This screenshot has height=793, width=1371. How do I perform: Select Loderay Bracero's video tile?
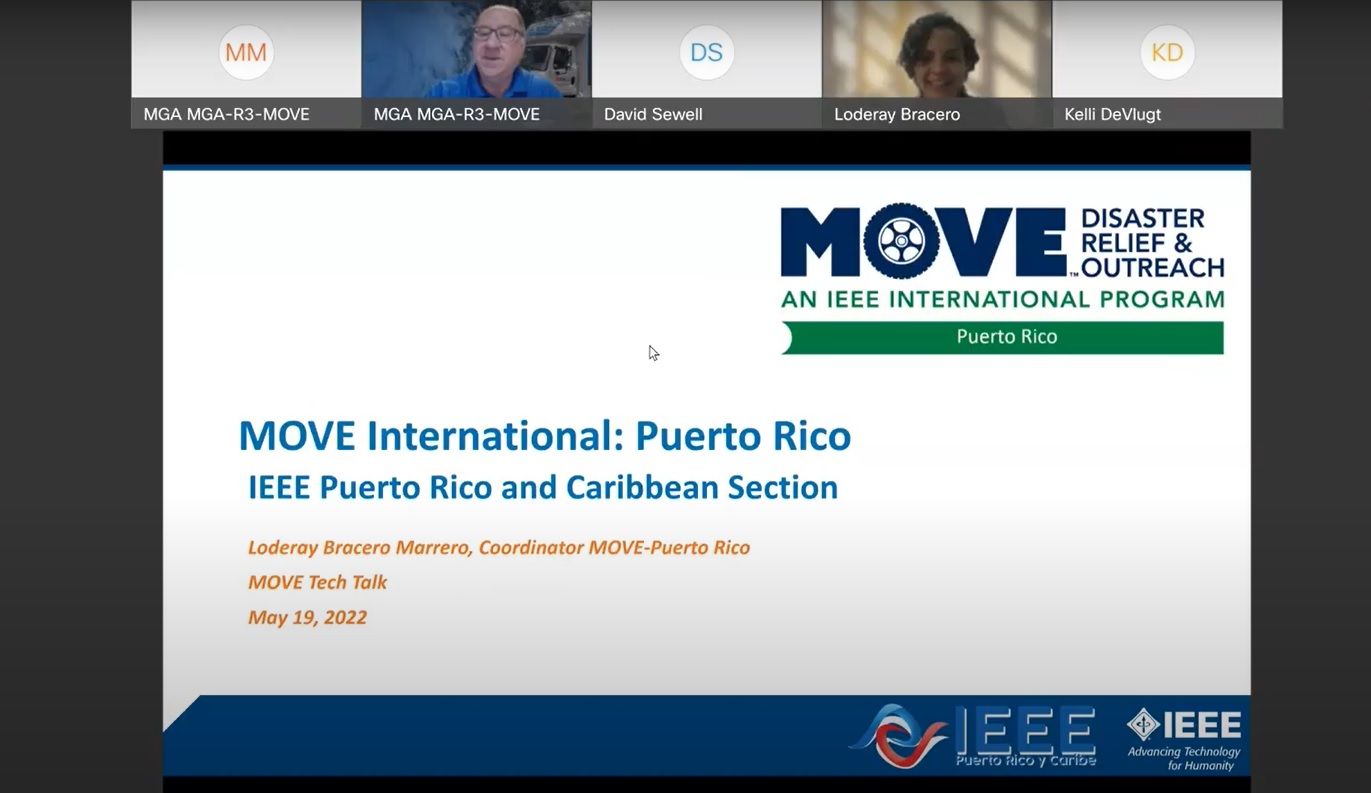click(x=937, y=64)
